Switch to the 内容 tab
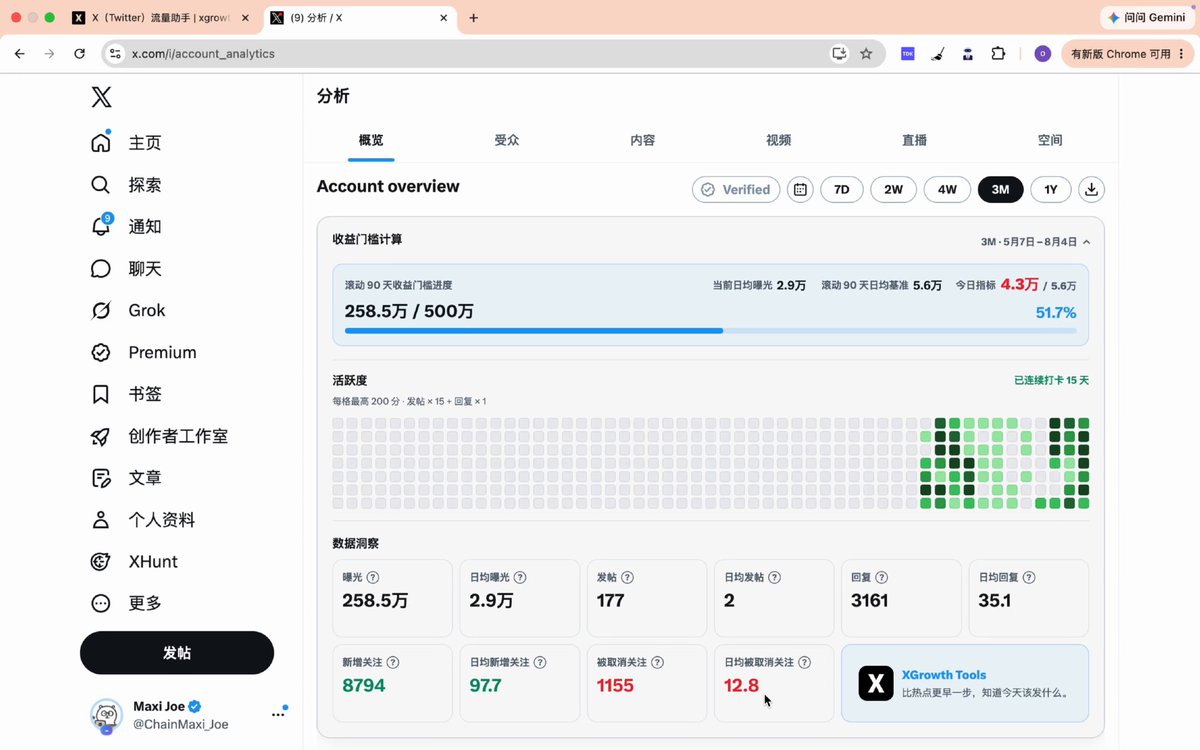This screenshot has width=1200, height=750. 643,141
